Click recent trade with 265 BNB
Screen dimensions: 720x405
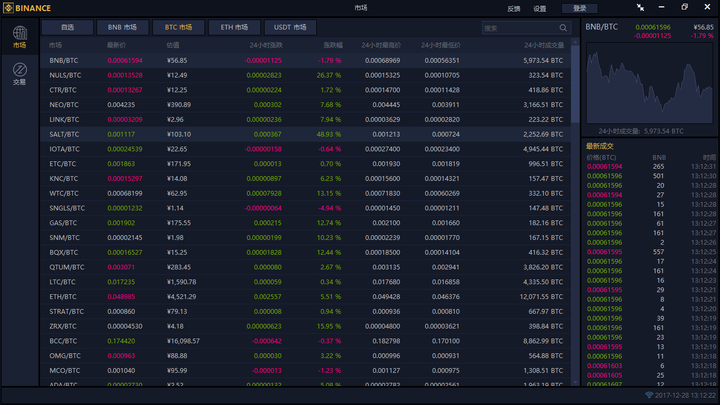pos(651,166)
